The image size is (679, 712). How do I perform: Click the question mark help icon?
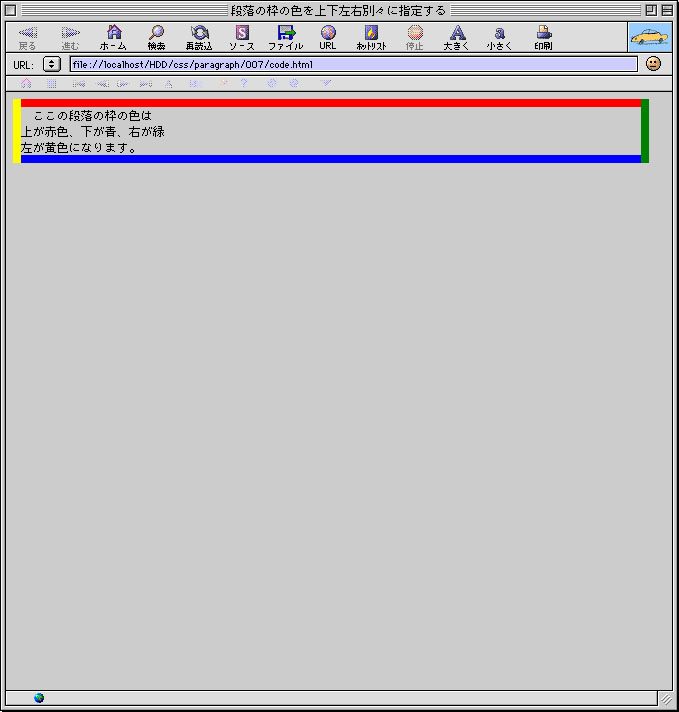click(x=244, y=83)
